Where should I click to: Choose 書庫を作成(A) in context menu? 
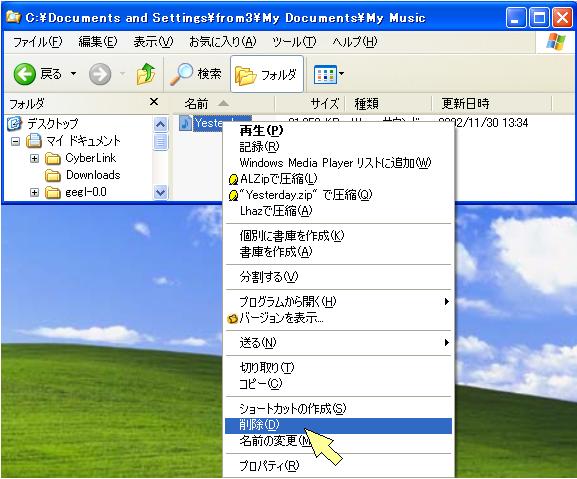pos(339,252)
